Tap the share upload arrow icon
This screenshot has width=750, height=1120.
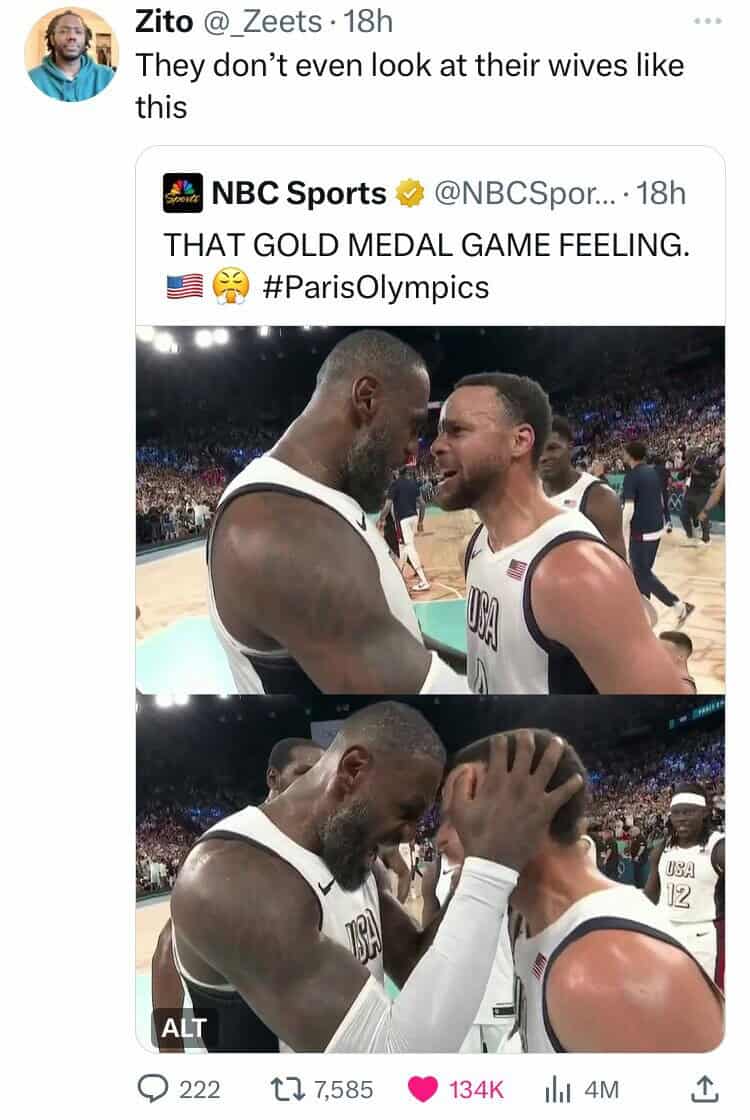coord(704,1088)
